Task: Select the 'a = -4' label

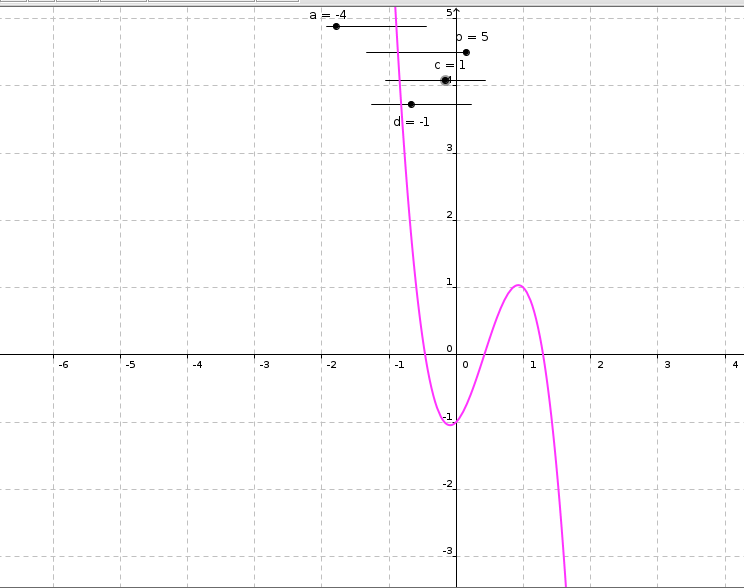Action: [x=328, y=15]
